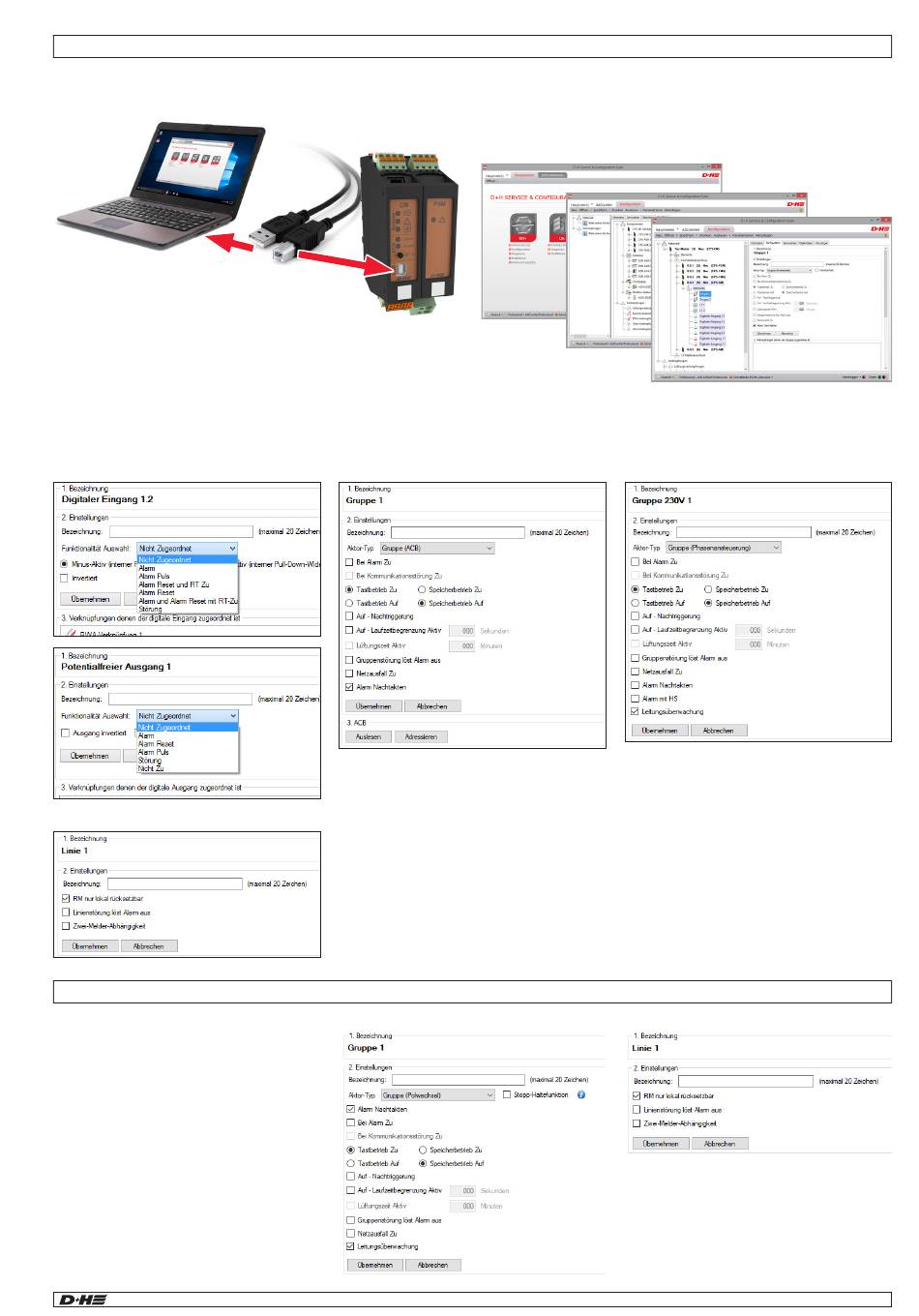Click Übernehmen in Gruppe 230V 1 panel
This screenshot has height=1316, width=919.
pos(661,731)
